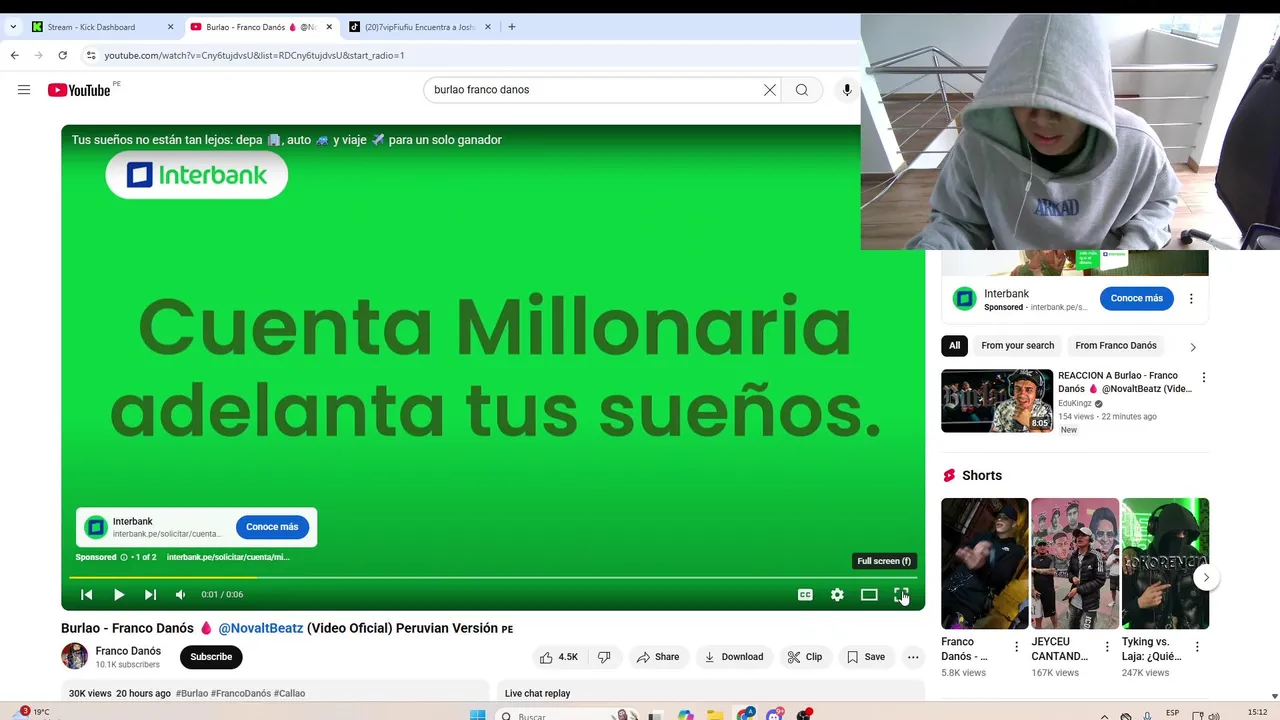Screen dimensions: 1280x720
Task: Open taskbar weather widget 19°C
Action: pos(34,712)
